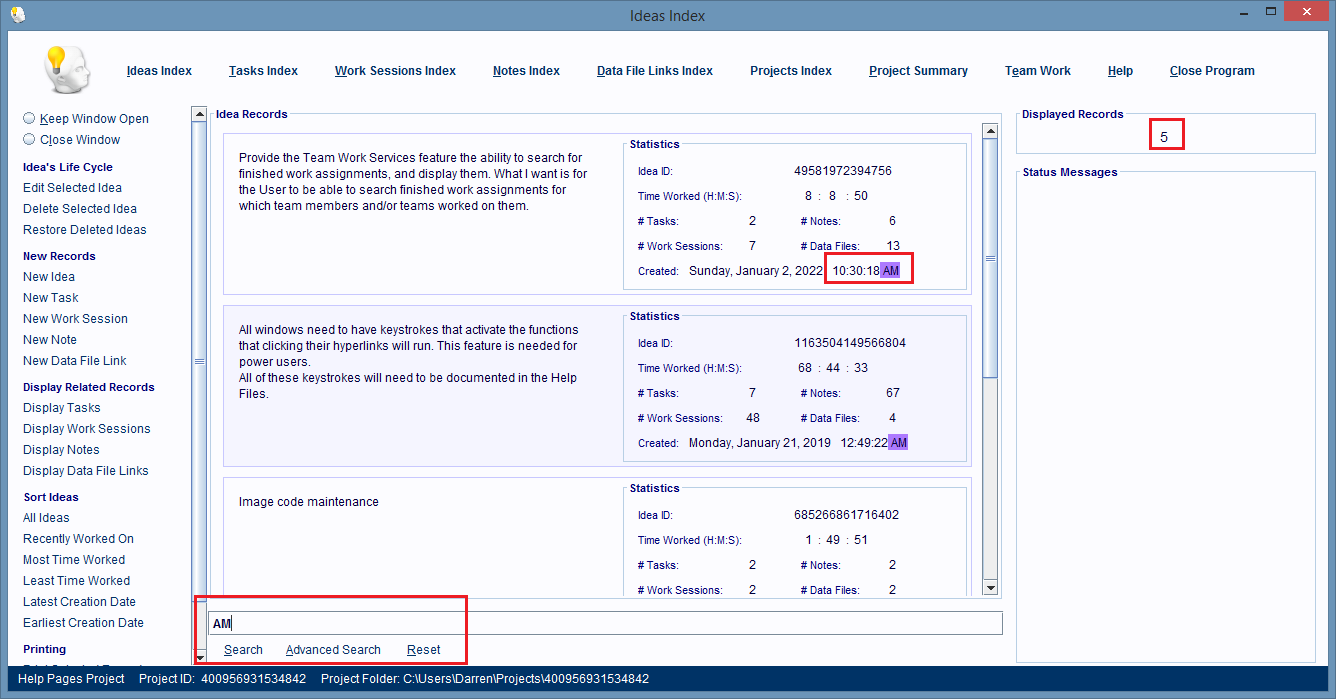The width and height of the screenshot is (1336, 699).
Task: Select the Team Work Services search idea text
Action: tap(413, 182)
